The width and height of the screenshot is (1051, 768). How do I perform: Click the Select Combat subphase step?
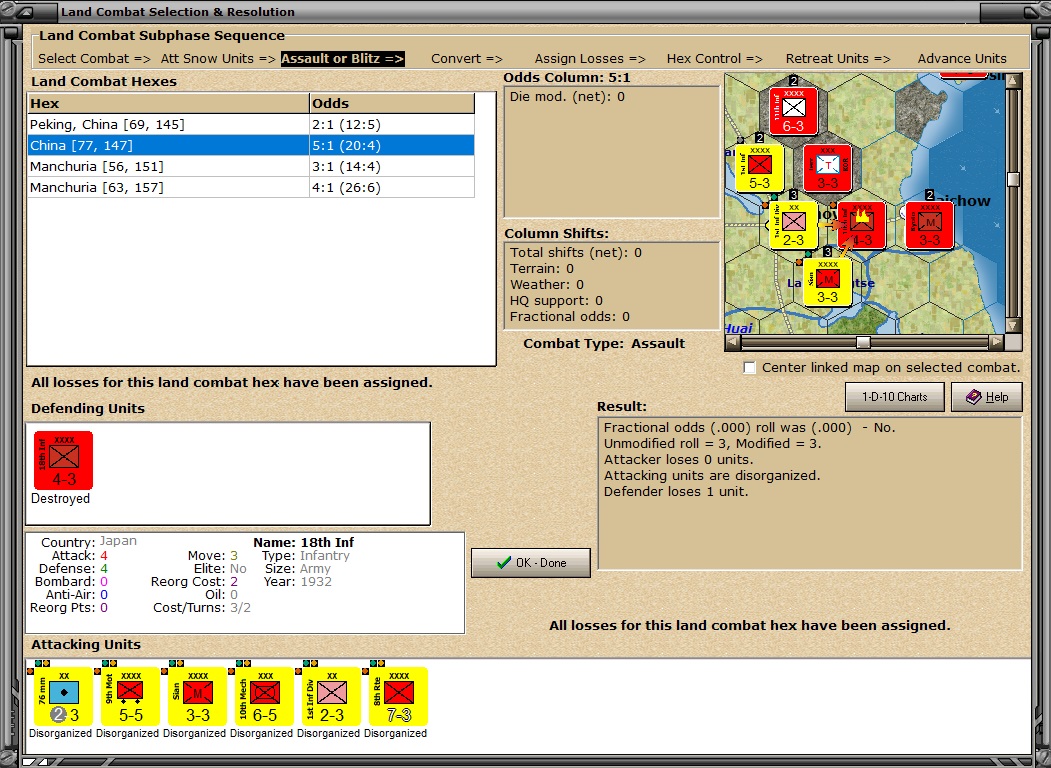95,58
